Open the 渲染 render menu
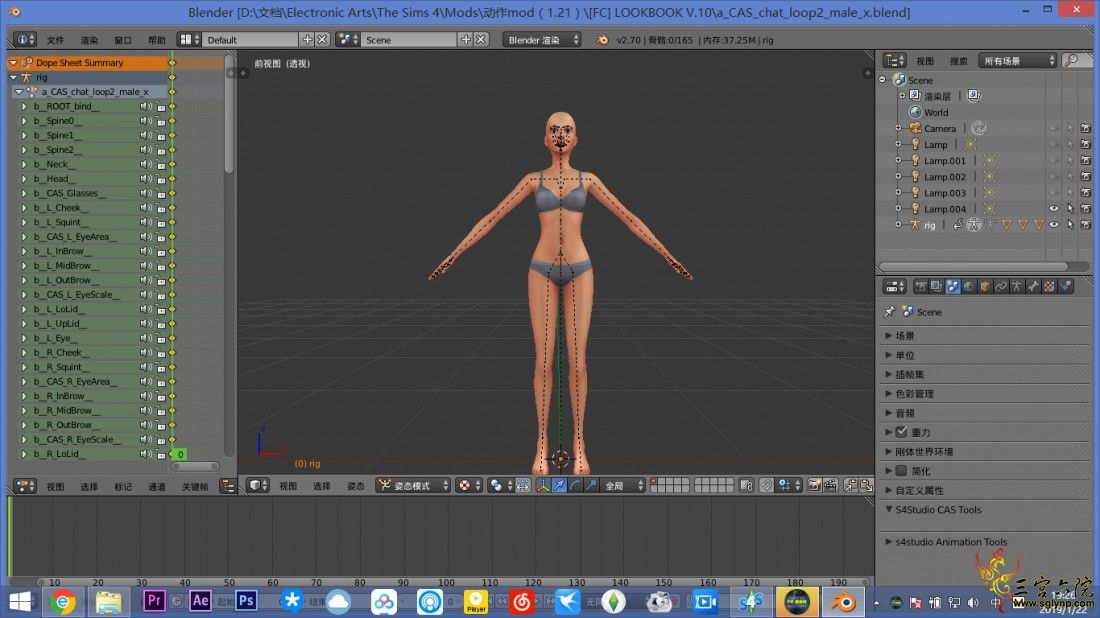The image size is (1100, 618). click(x=89, y=40)
